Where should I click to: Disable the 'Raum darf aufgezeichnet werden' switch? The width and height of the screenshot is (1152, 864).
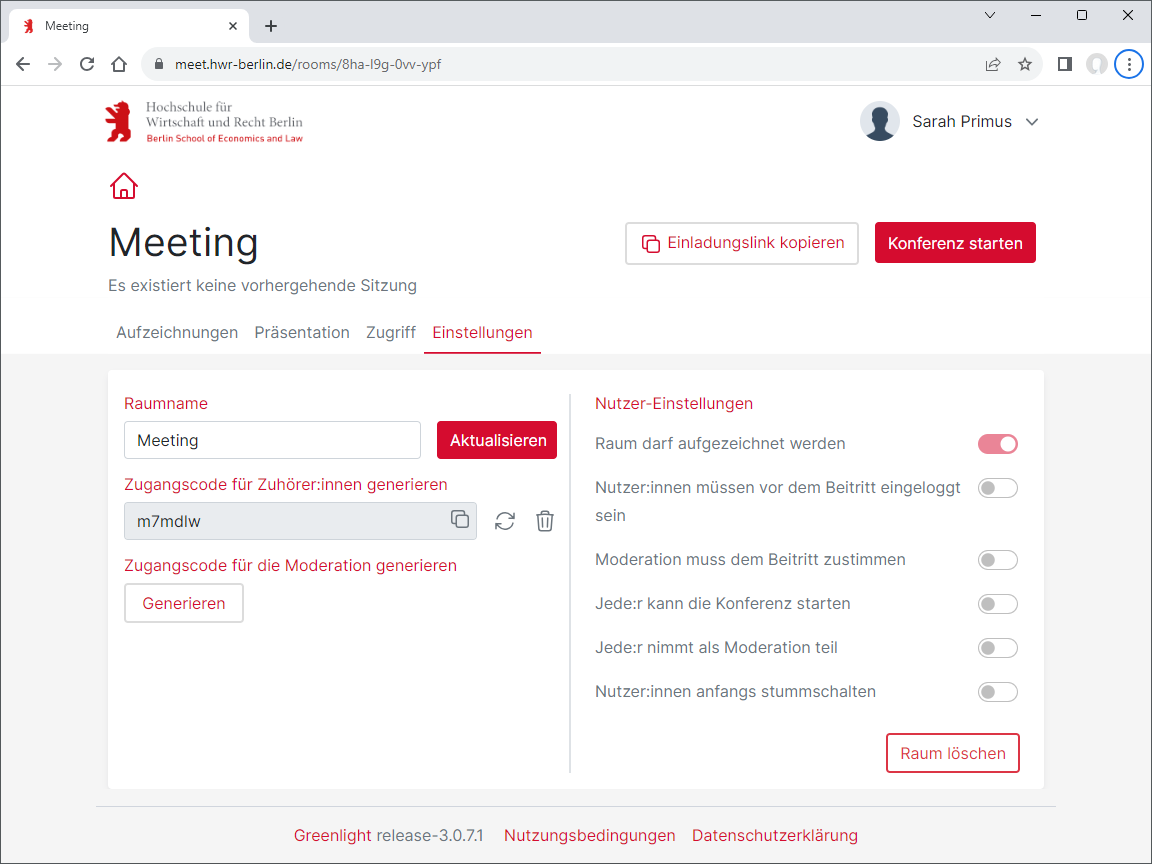pos(997,444)
